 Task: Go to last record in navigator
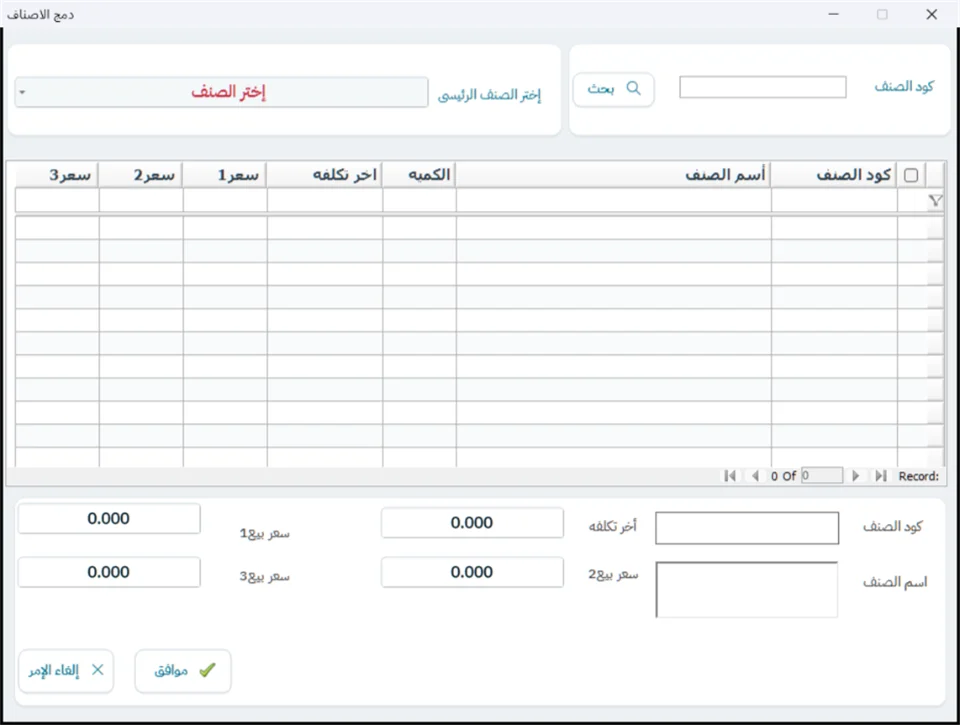tap(881, 476)
